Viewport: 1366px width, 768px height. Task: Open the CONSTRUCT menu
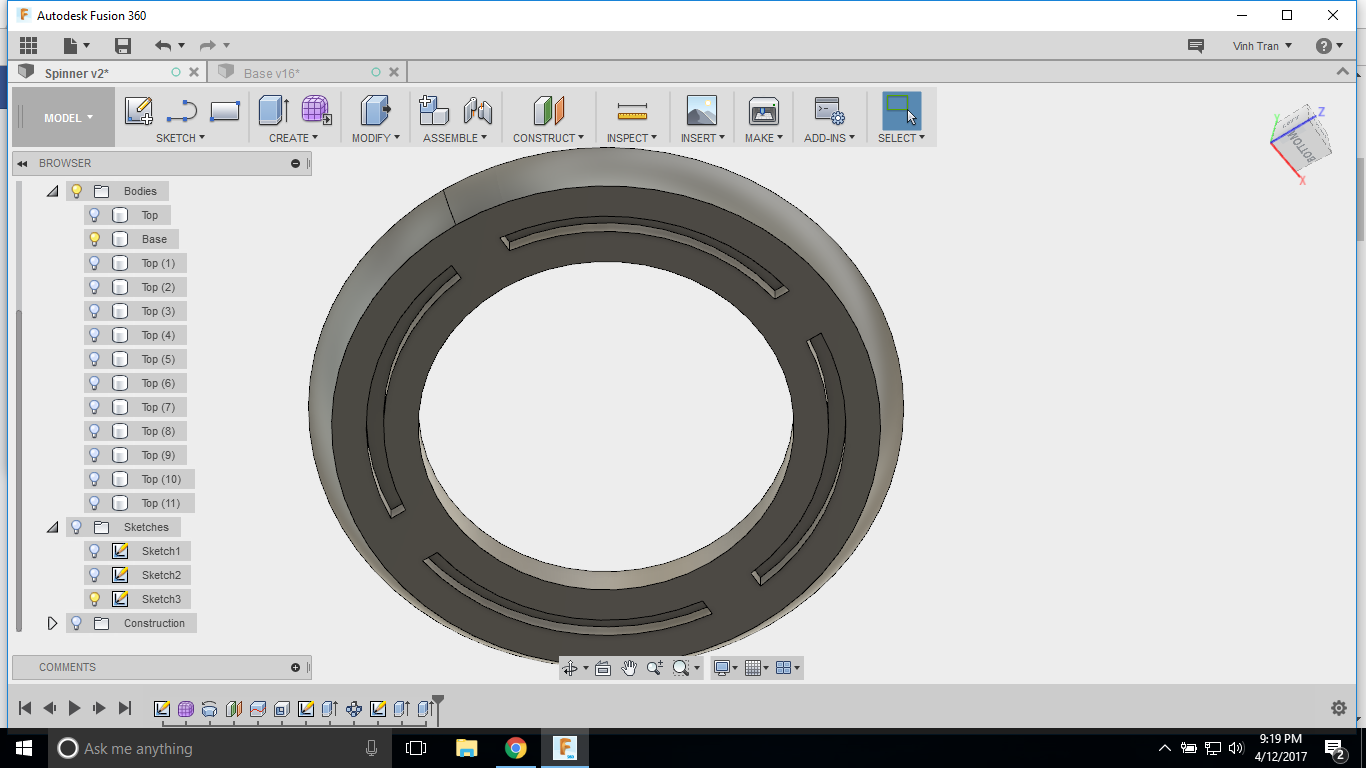coord(548,138)
